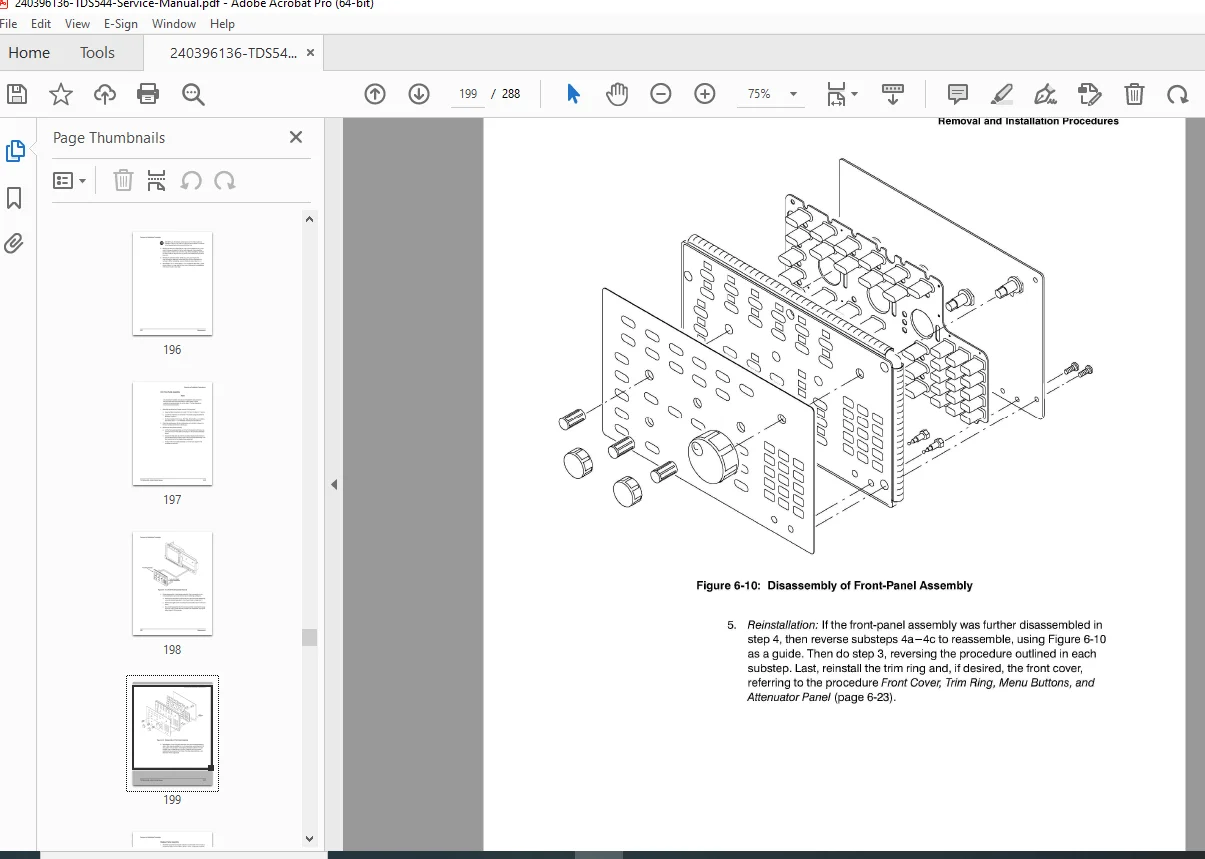Select page 199 thumbnail
The height and width of the screenshot is (859, 1205).
click(172, 734)
